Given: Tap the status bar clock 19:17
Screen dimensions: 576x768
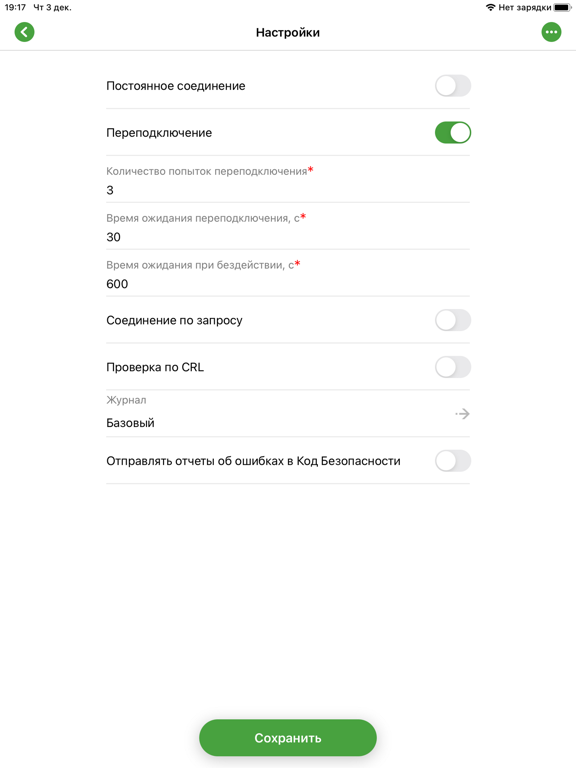Looking at the screenshot, I should 15,7.
